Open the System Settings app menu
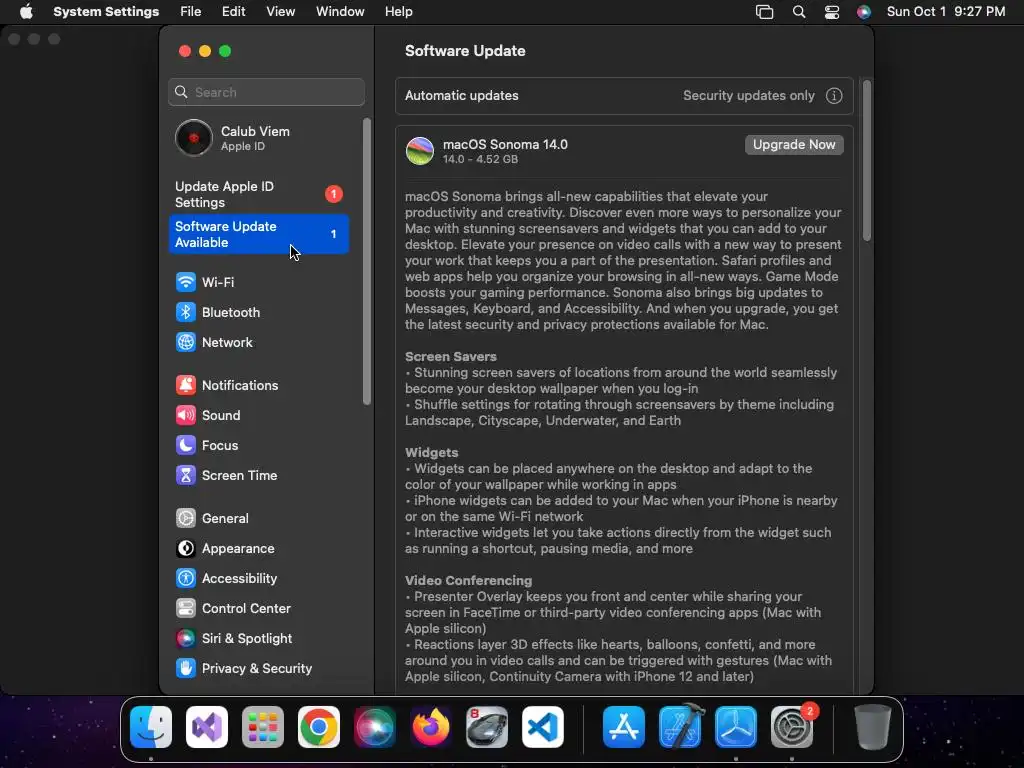1024x768 pixels. (106, 12)
